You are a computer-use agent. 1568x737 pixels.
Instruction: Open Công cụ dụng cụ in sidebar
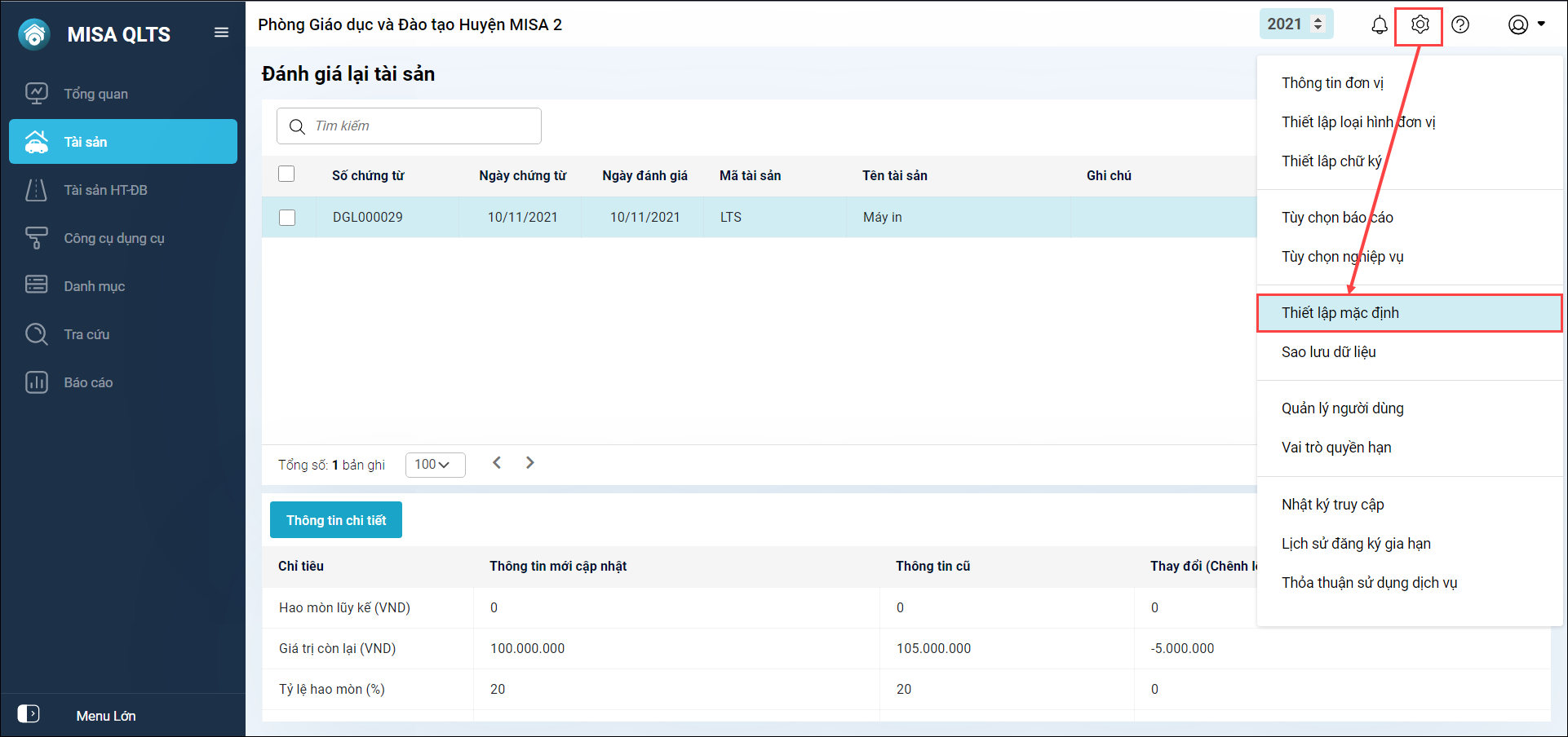[113, 238]
